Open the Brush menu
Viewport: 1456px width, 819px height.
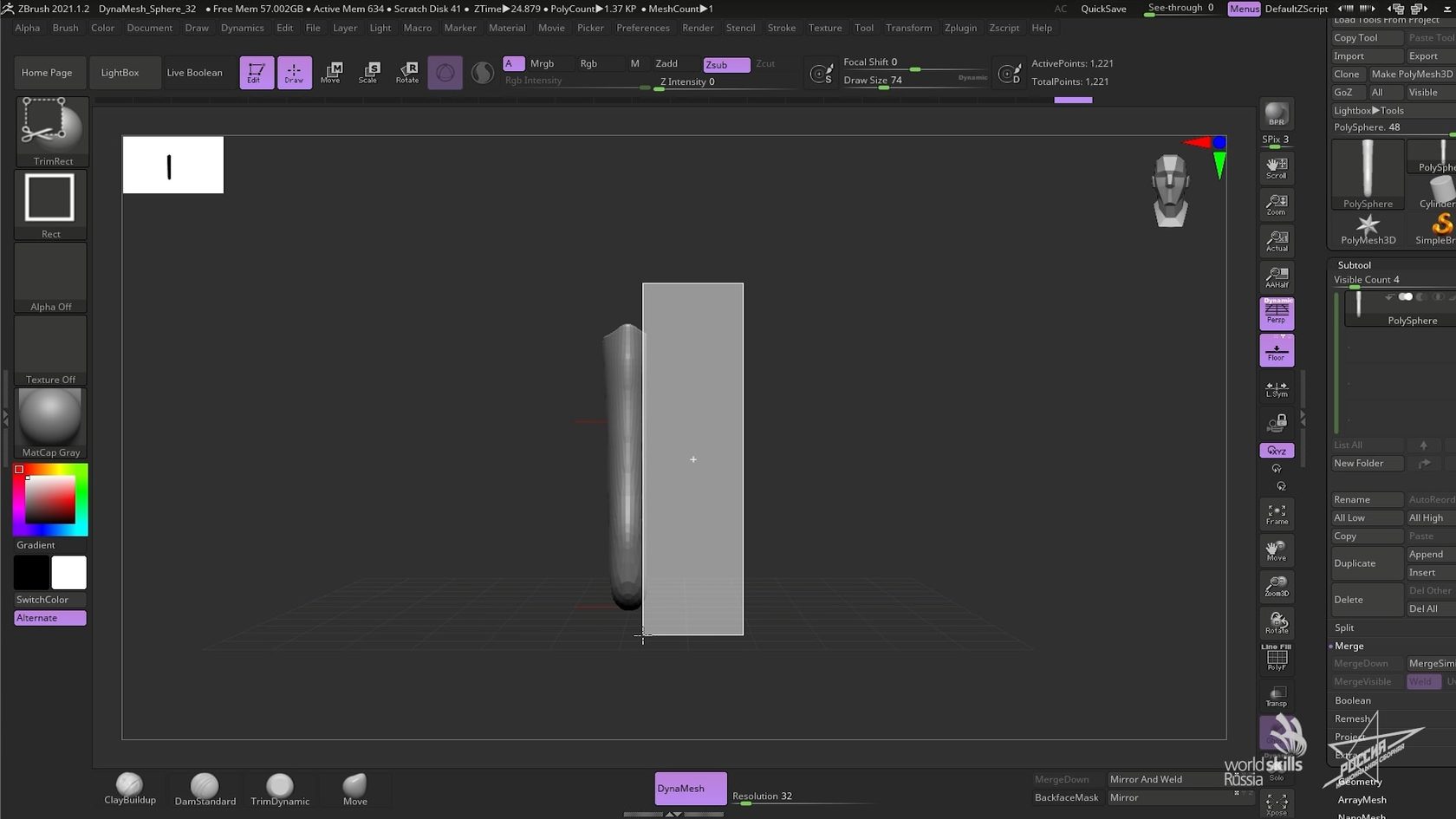click(x=65, y=28)
